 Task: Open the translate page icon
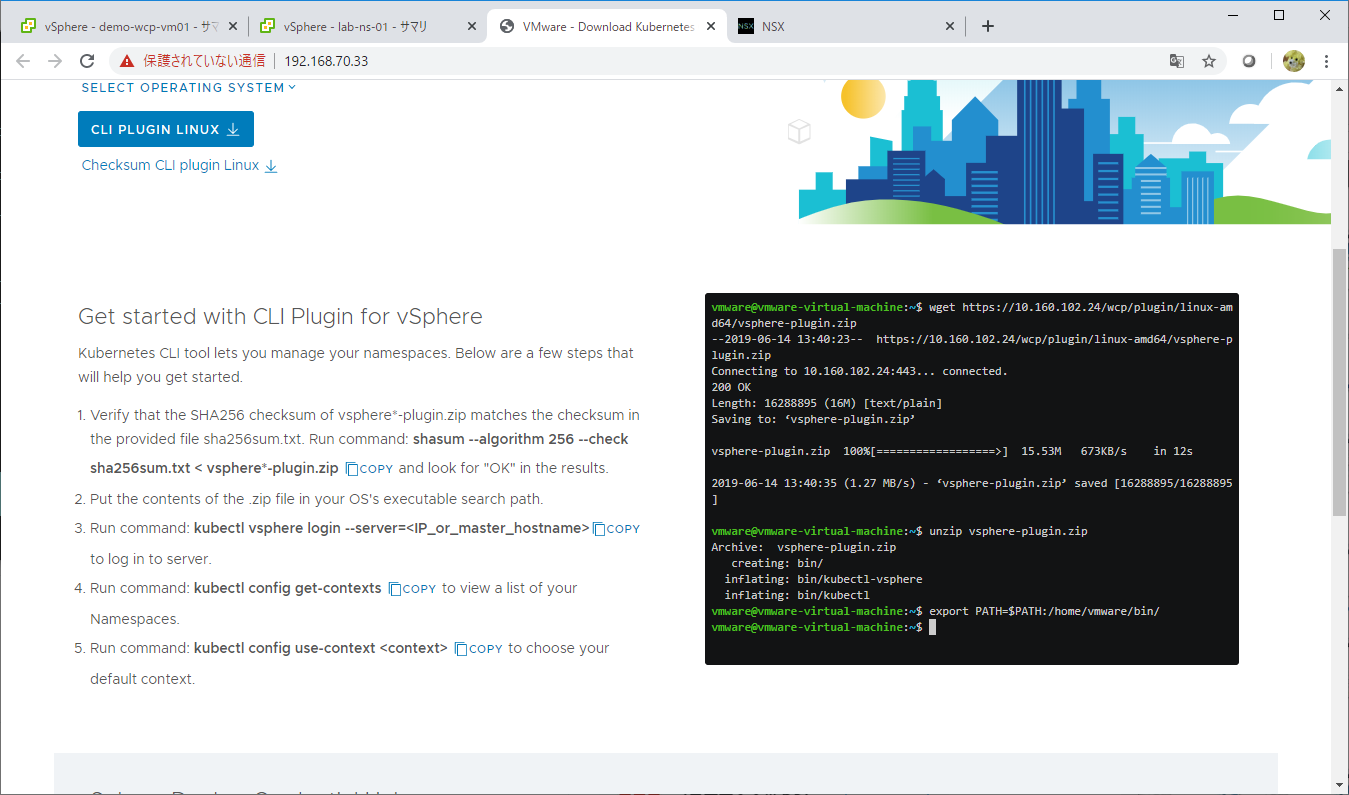click(1177, 61)
